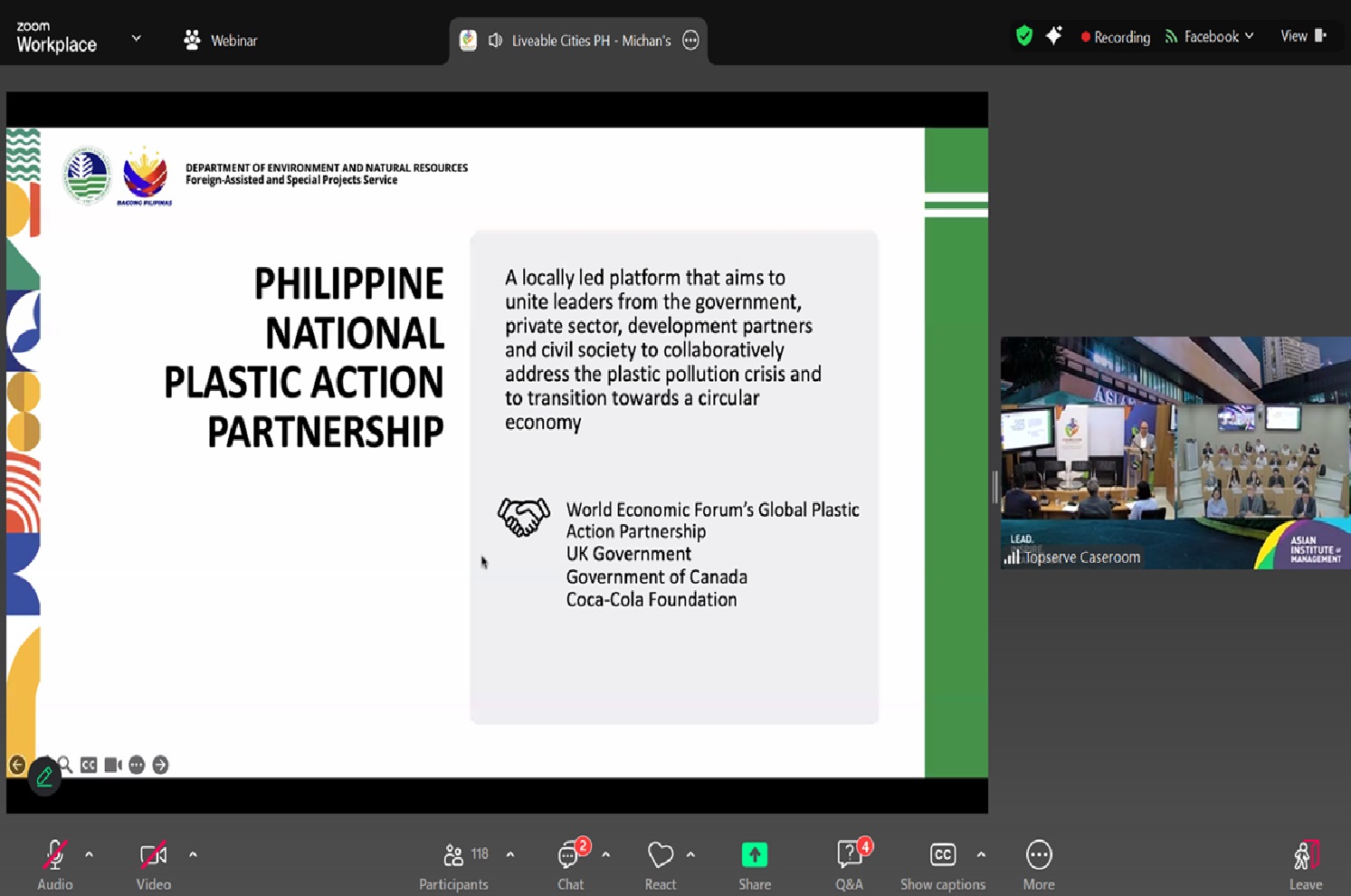Open the View menu
The image size is (1351, 896).
pos(1303,36)
